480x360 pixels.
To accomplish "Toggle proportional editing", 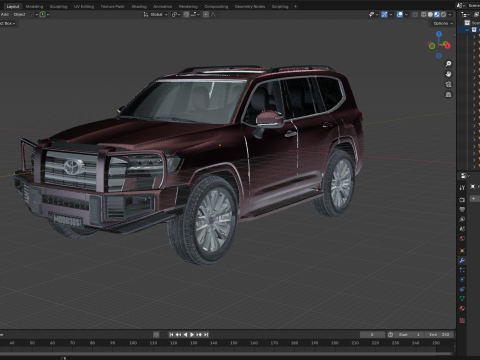I will [206, 14].
